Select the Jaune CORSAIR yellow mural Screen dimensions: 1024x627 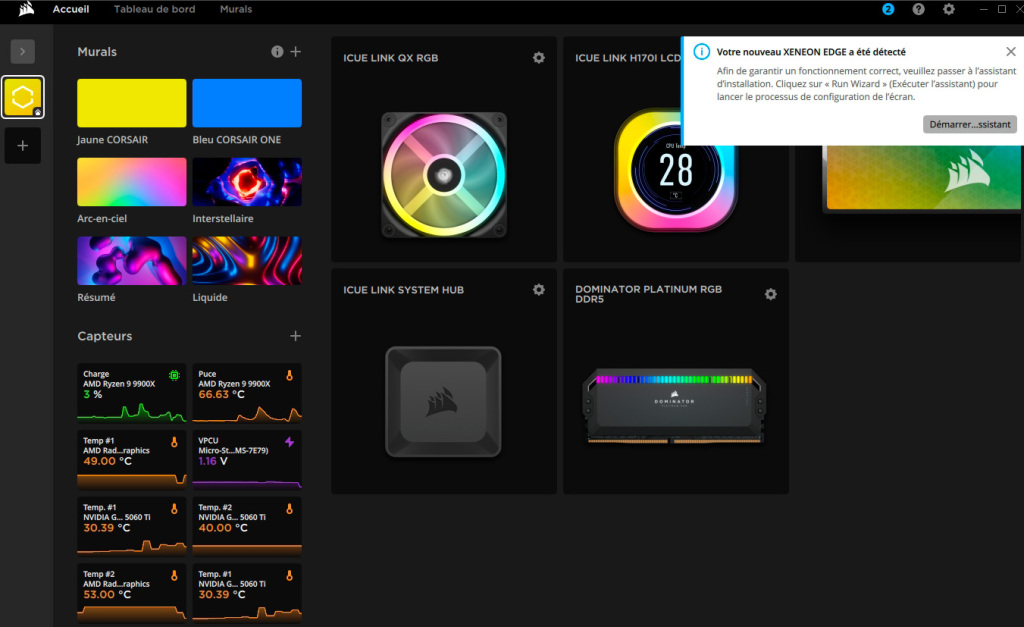tap(132, 103)
